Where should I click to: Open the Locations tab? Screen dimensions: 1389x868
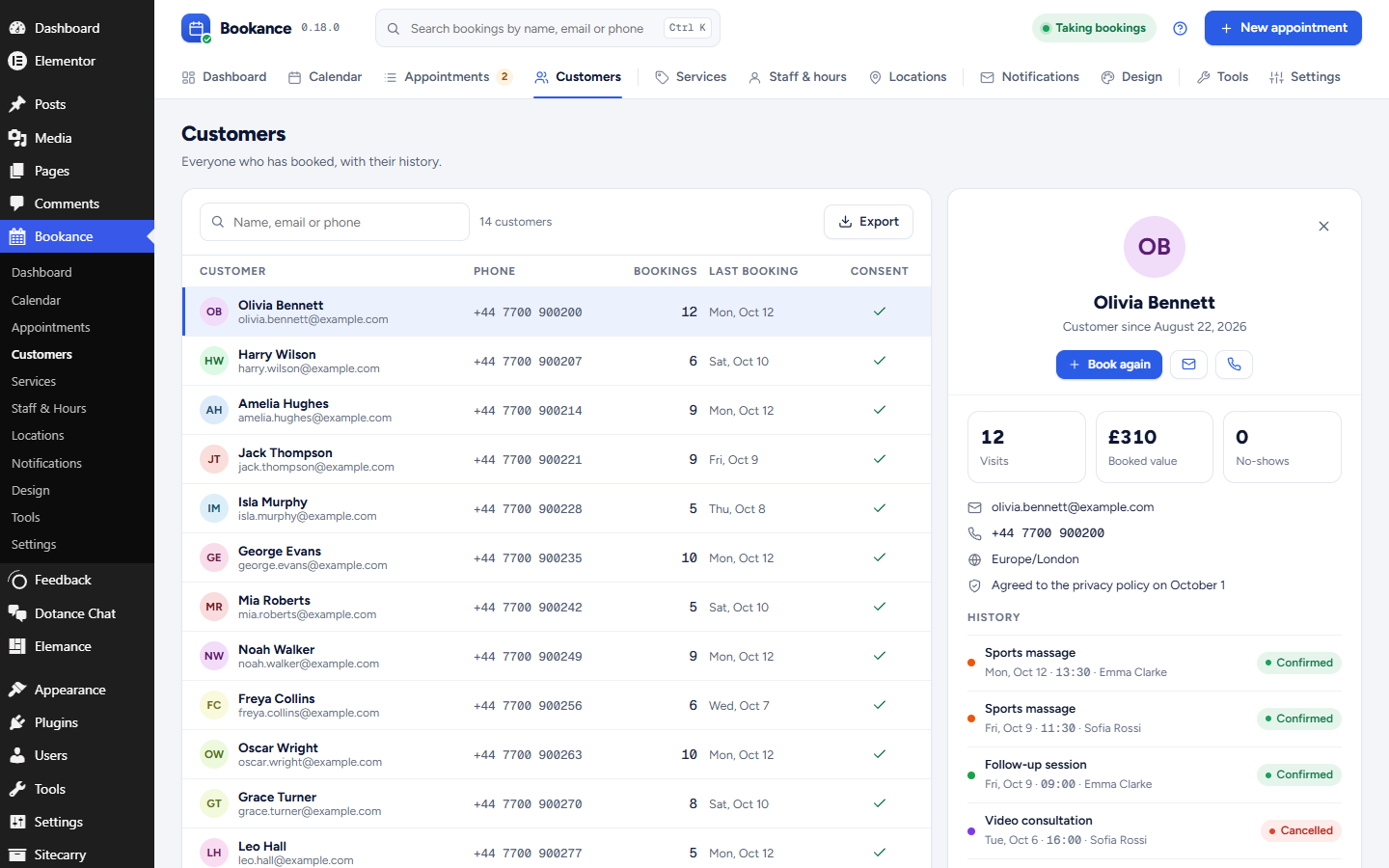pyautogui.click(x=908, y=77)
